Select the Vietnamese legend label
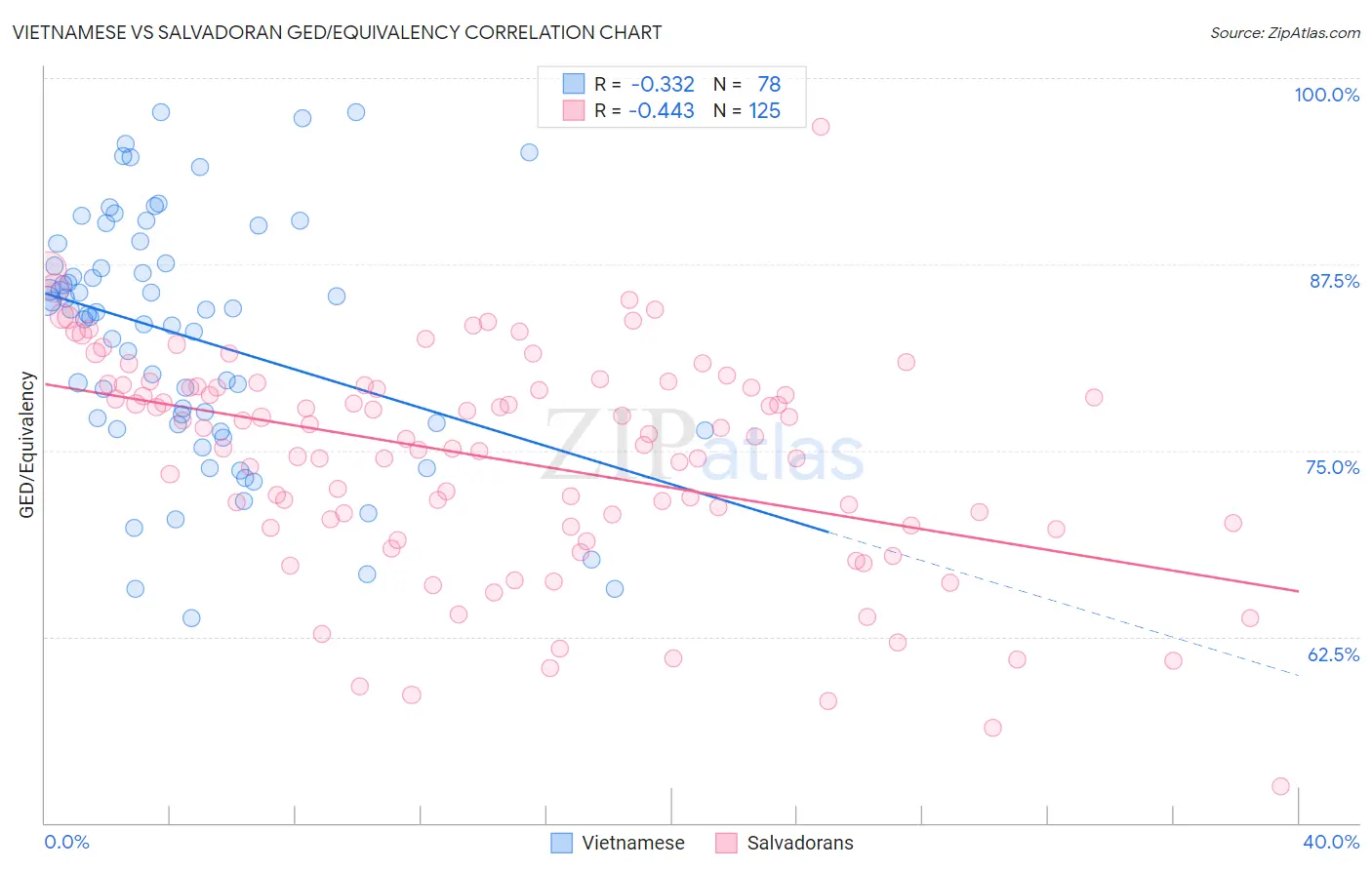This screenshot has height=870, width=1372. 633,843
